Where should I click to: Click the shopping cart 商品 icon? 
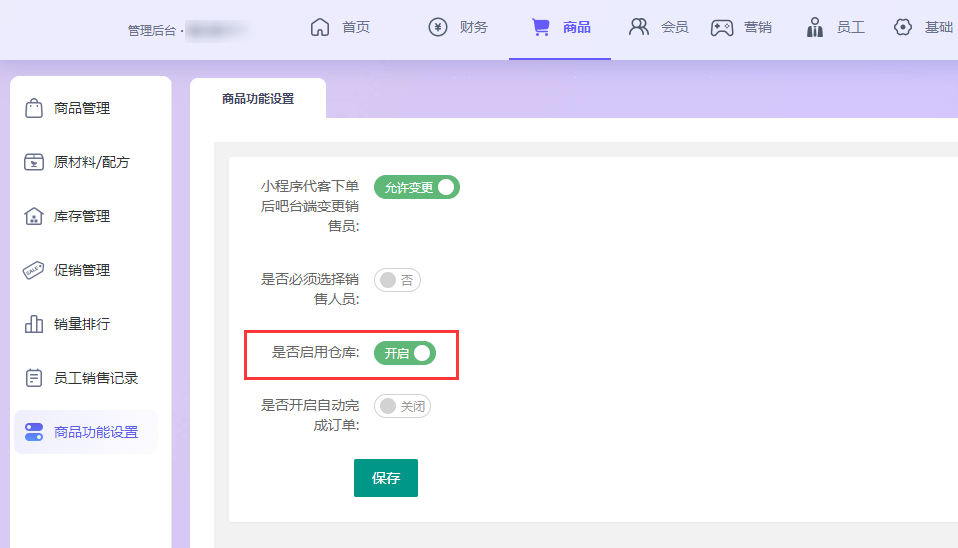point(541,27)
